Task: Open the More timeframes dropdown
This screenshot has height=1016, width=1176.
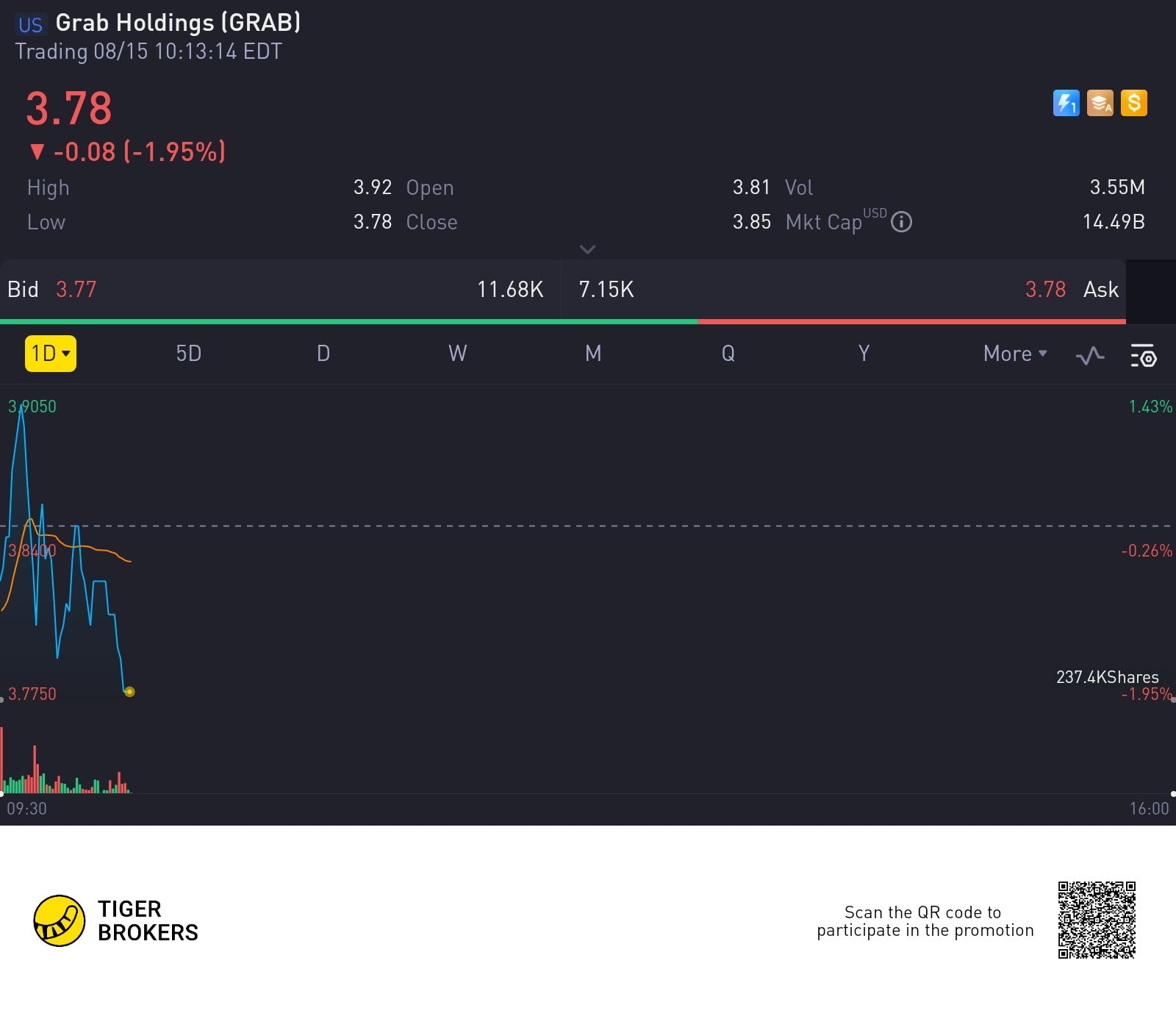Action: pos(1015,354)
